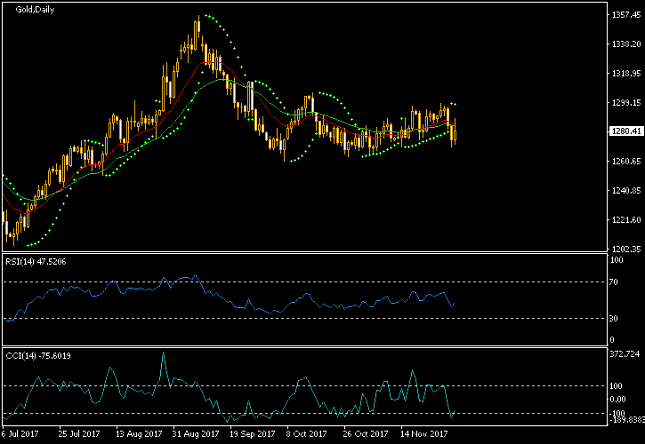Click the CCI(14) -75.6019 indicator label
645x444 pixels.
click(x=38, y=356)
